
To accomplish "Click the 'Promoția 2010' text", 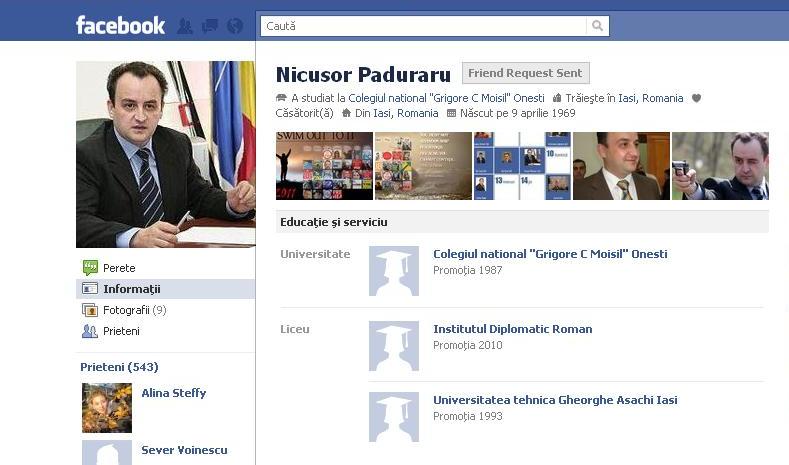I will pyautogui.click(x=468, y=345).
